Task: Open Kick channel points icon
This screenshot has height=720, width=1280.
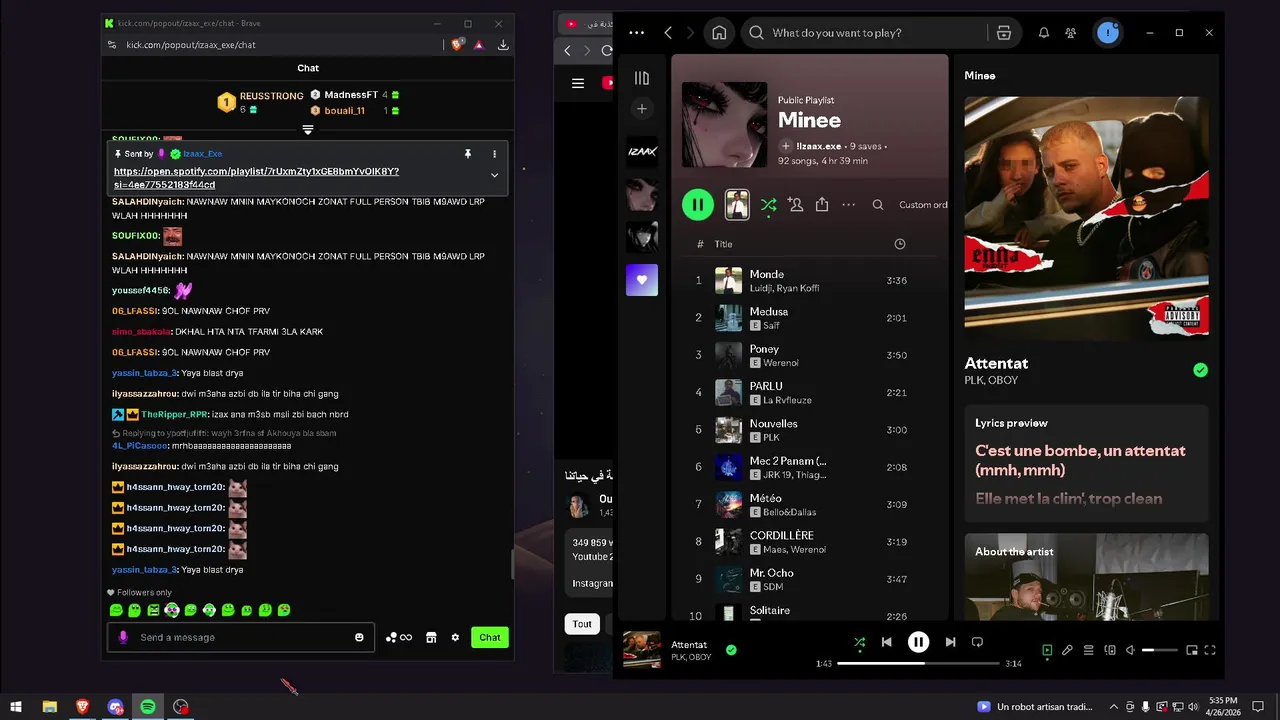Action: [x=399, y=637]
